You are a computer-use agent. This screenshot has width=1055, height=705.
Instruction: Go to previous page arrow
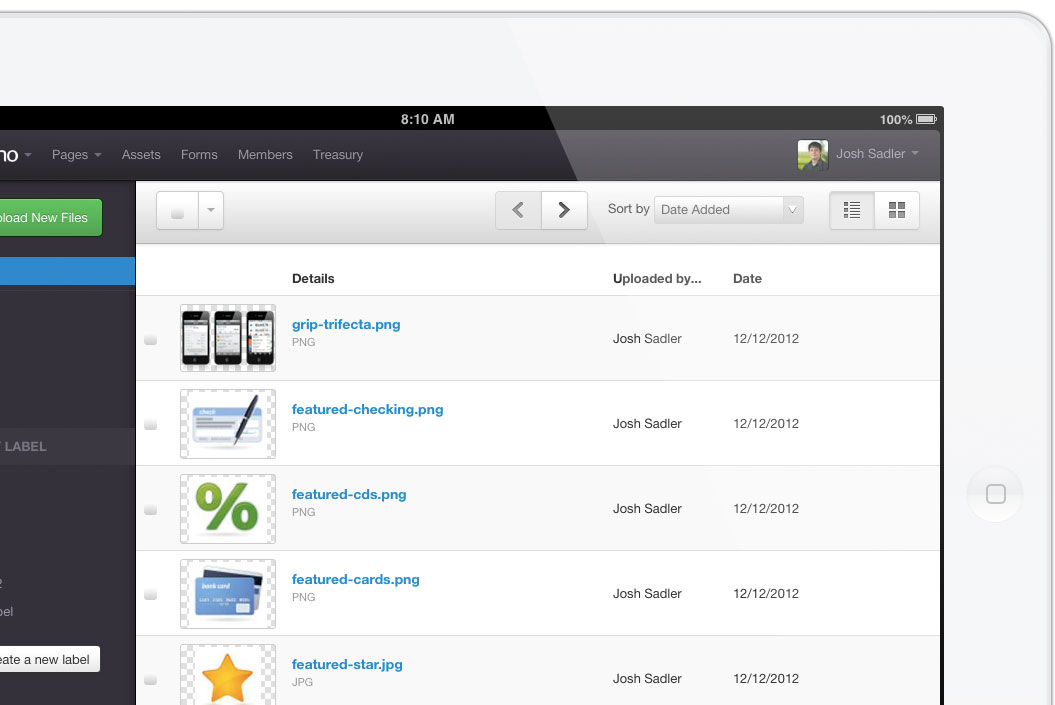[518, 211]
